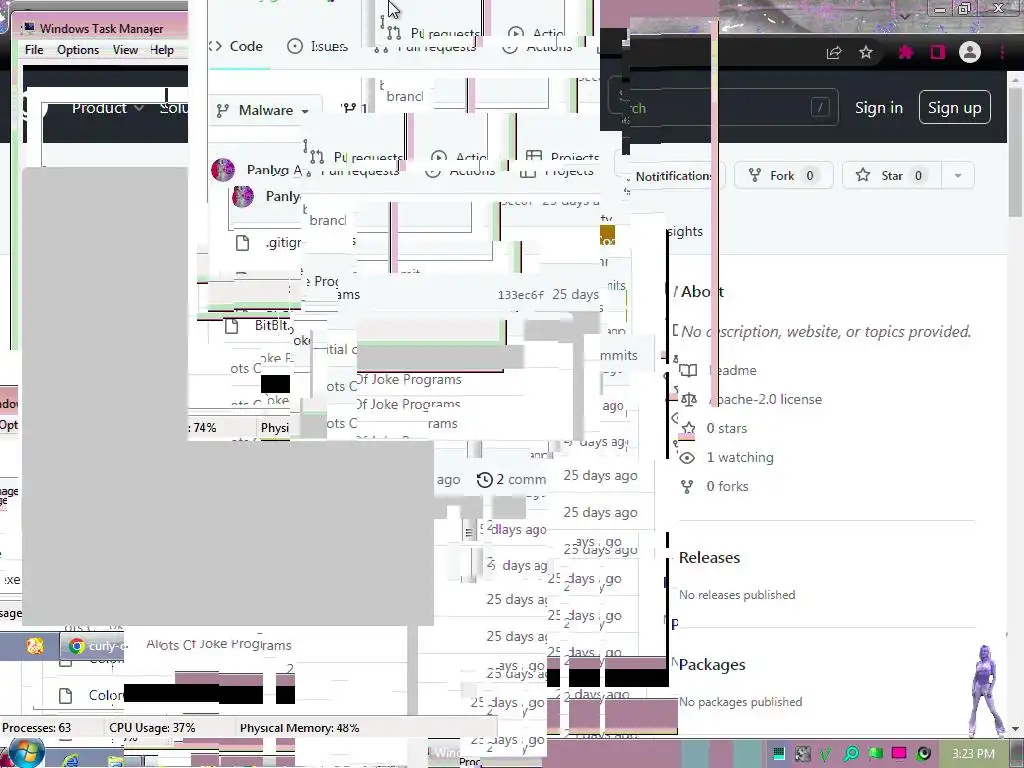
Task: Click the BitBlt file icon
Action: click(231, 326)
